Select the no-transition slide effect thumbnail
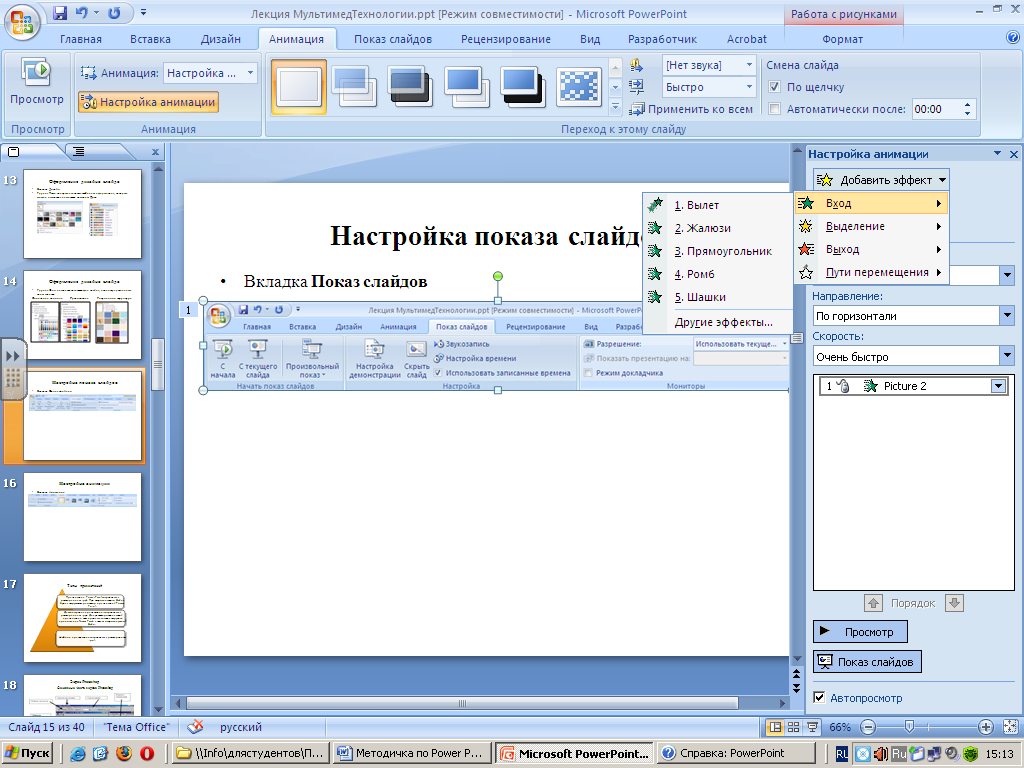The width and height of the screenshot is (1024, 768). (x=298, y=87)
